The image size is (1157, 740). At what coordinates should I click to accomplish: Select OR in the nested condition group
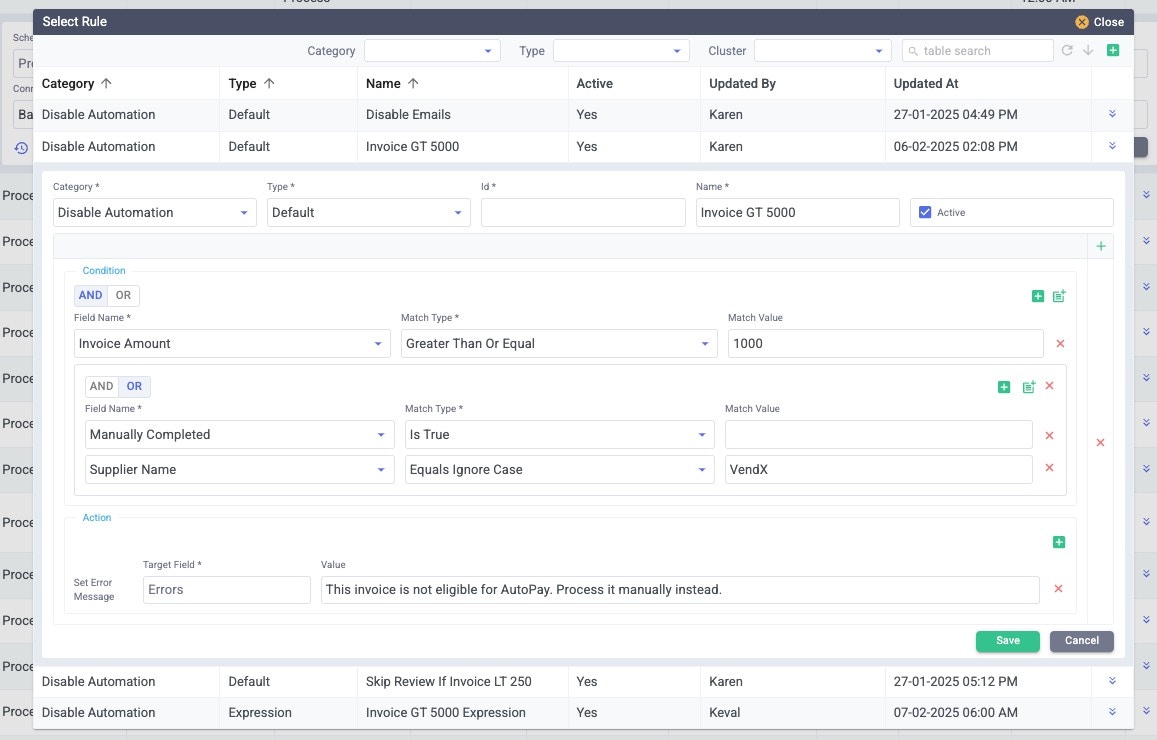tap(134, 386)
